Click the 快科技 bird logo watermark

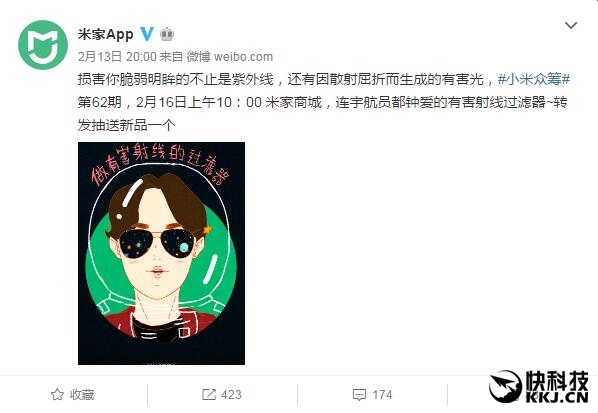(x=506, y=386)
